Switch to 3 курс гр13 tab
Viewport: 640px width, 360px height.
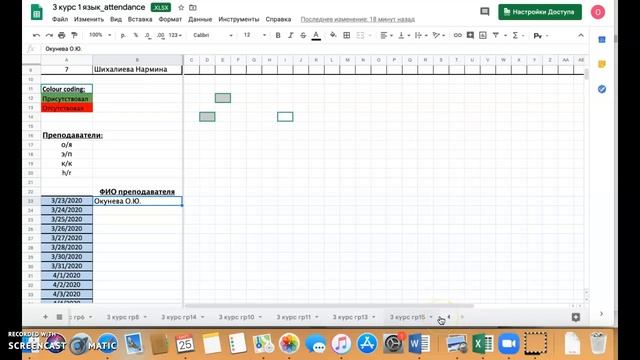[350, 317]
